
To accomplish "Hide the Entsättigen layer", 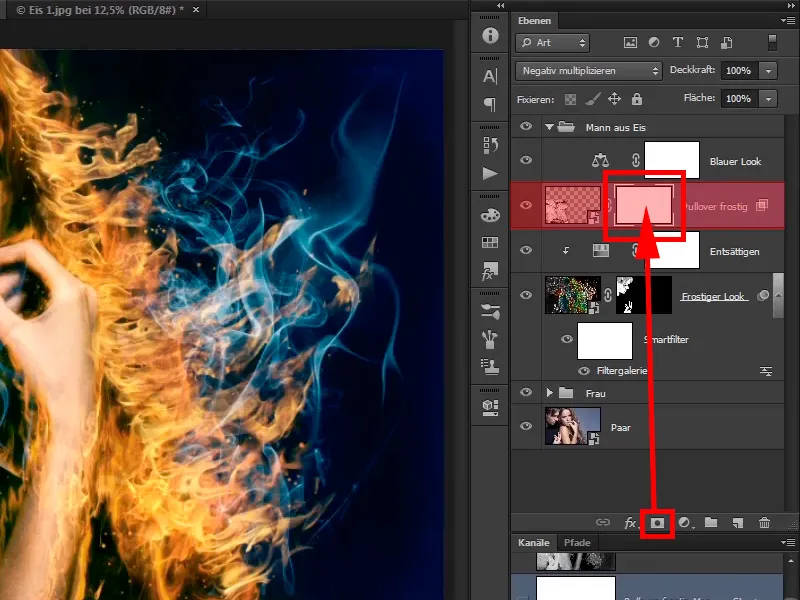I will [x=526, y=250].
